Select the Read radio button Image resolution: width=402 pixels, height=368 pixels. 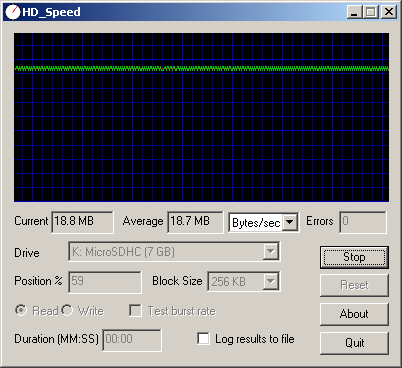pos(21,310)
